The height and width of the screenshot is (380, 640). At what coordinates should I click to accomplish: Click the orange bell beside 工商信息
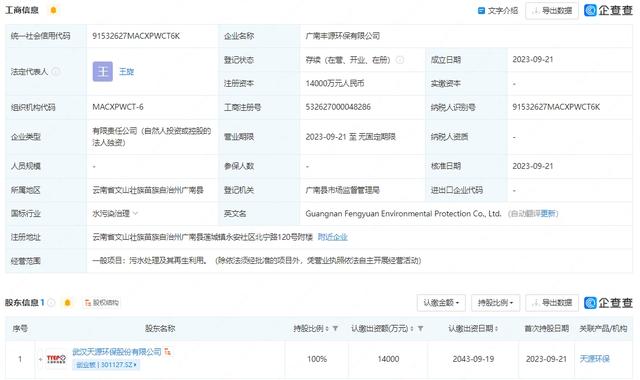[53, 10]
